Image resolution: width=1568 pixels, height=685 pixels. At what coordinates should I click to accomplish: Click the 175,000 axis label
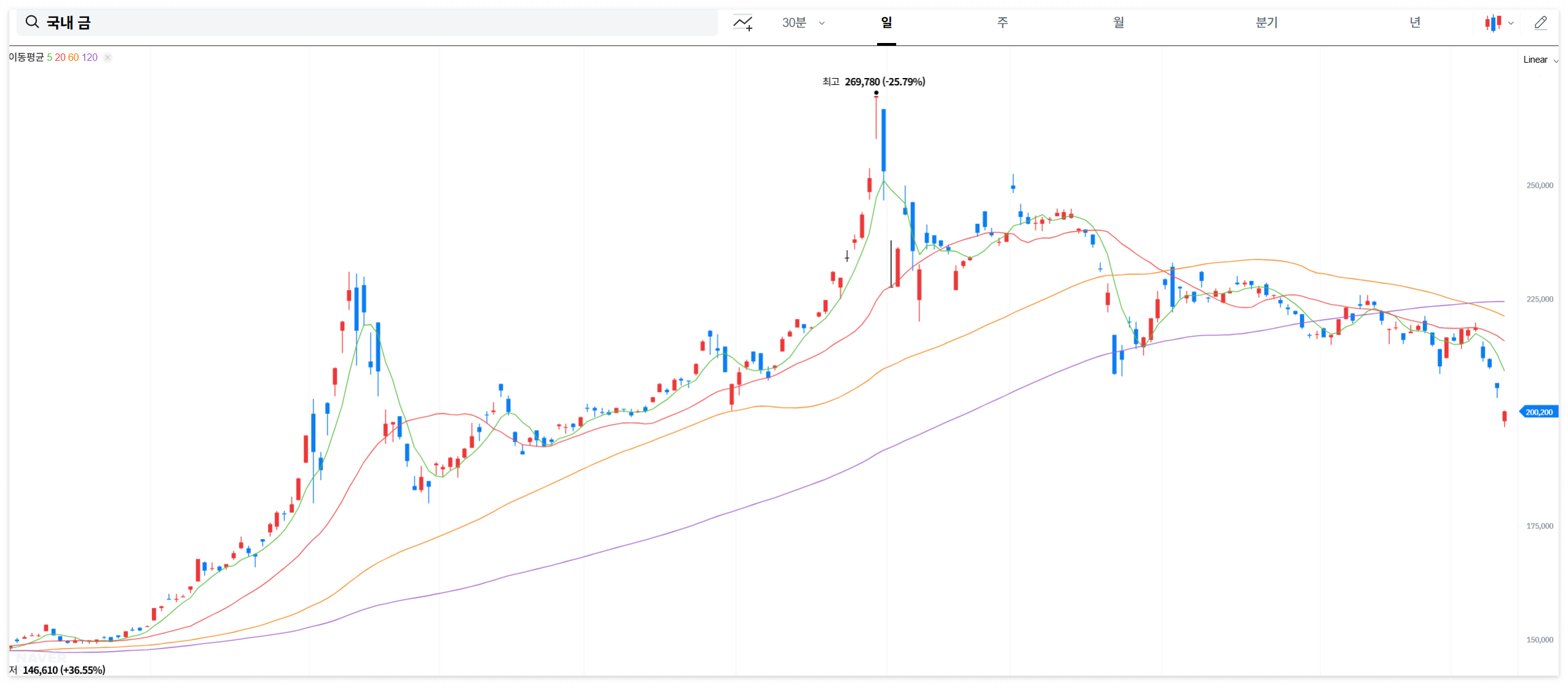(1539, 525)
